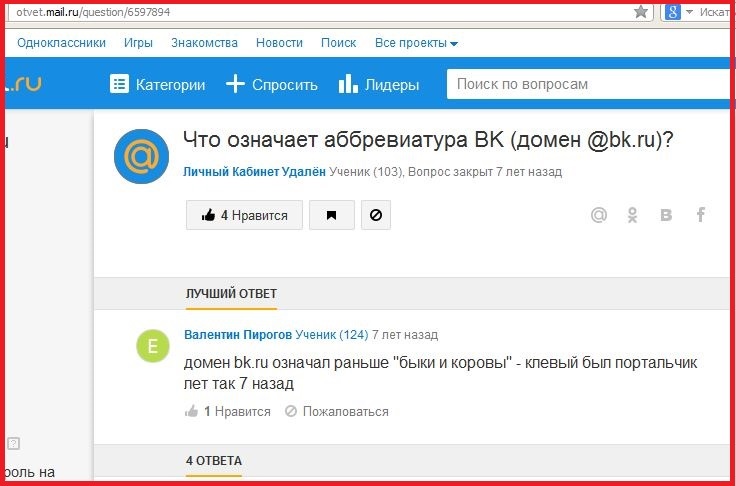Share via VKontakte B icon

[x=666, y=215]
